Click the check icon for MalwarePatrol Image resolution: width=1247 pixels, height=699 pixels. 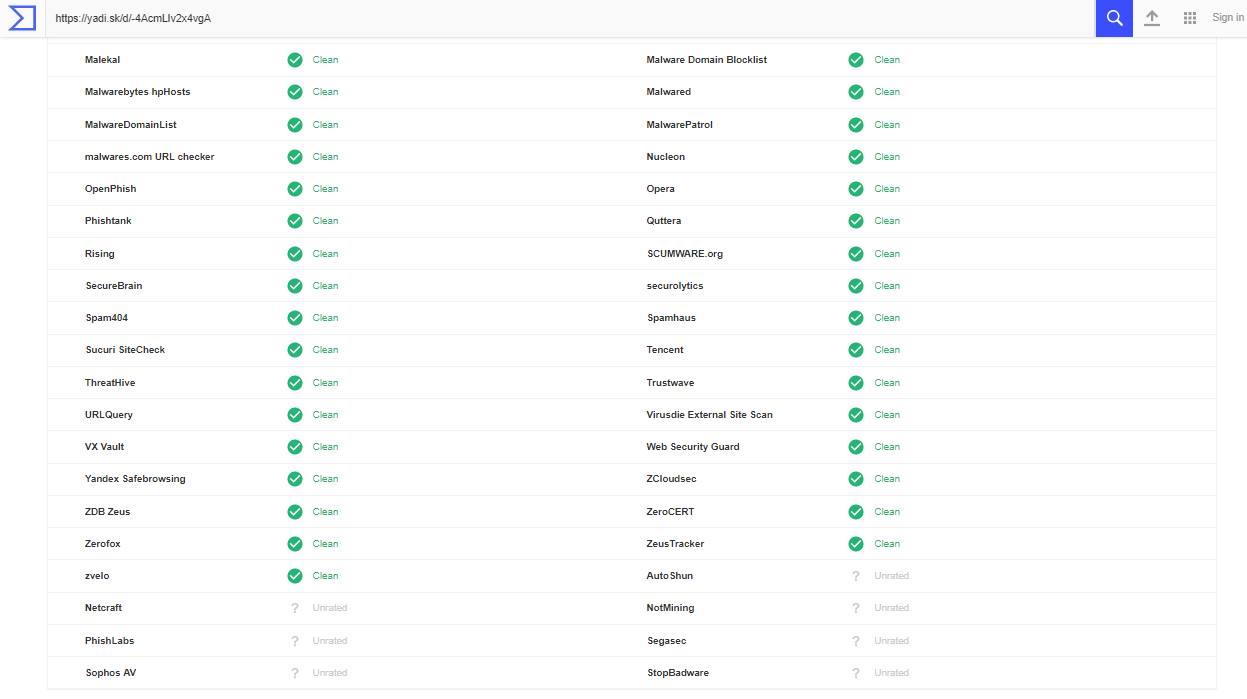click(x=856, y=125)
